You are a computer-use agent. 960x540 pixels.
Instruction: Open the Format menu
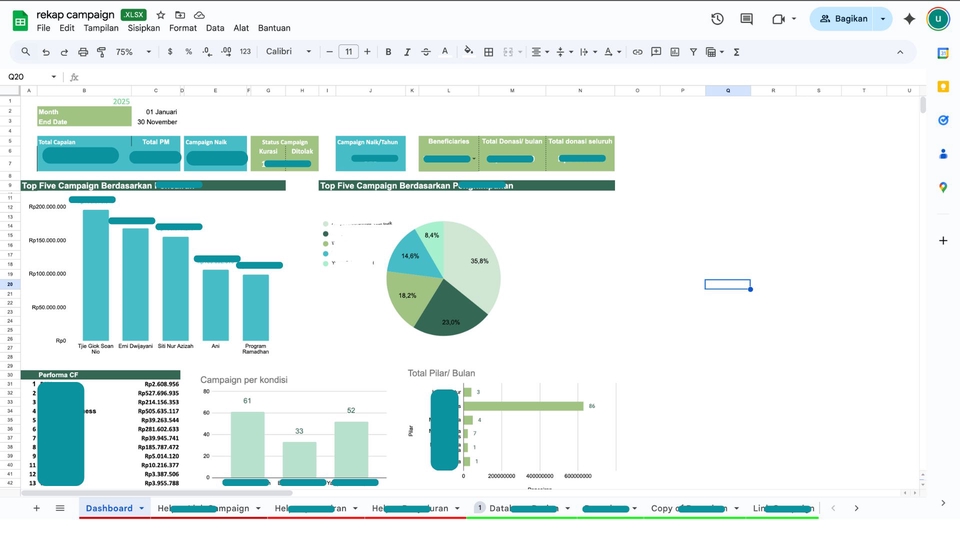183,28
